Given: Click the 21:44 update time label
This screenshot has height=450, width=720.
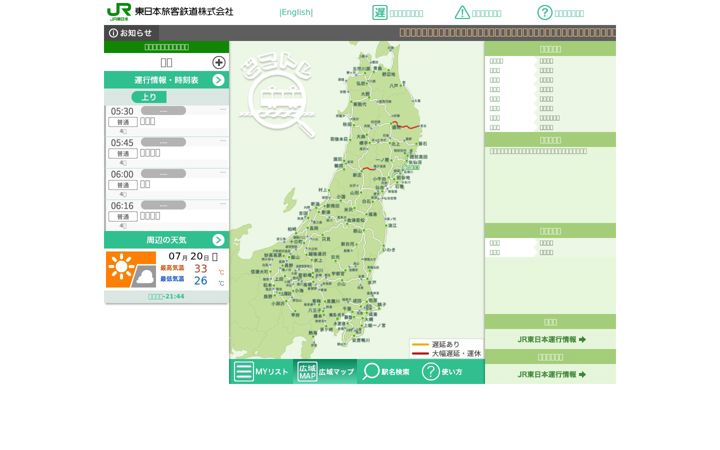Looking at the screenshot, I should (166, 297).
